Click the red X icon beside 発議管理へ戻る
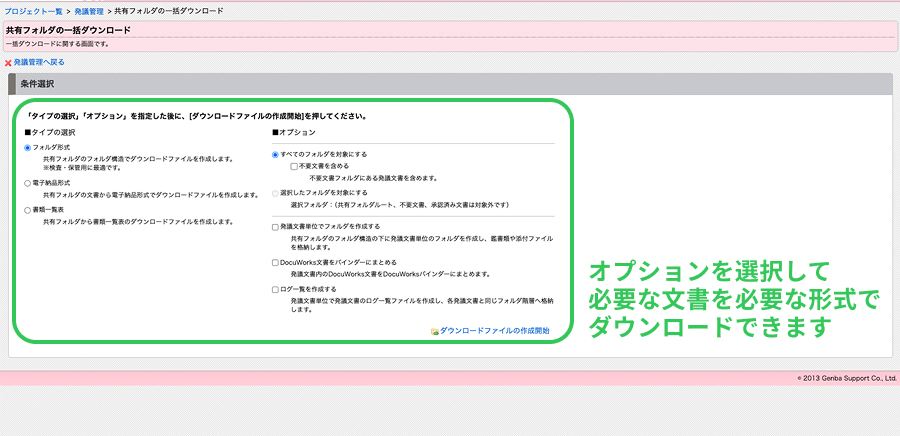 point(8,63)
